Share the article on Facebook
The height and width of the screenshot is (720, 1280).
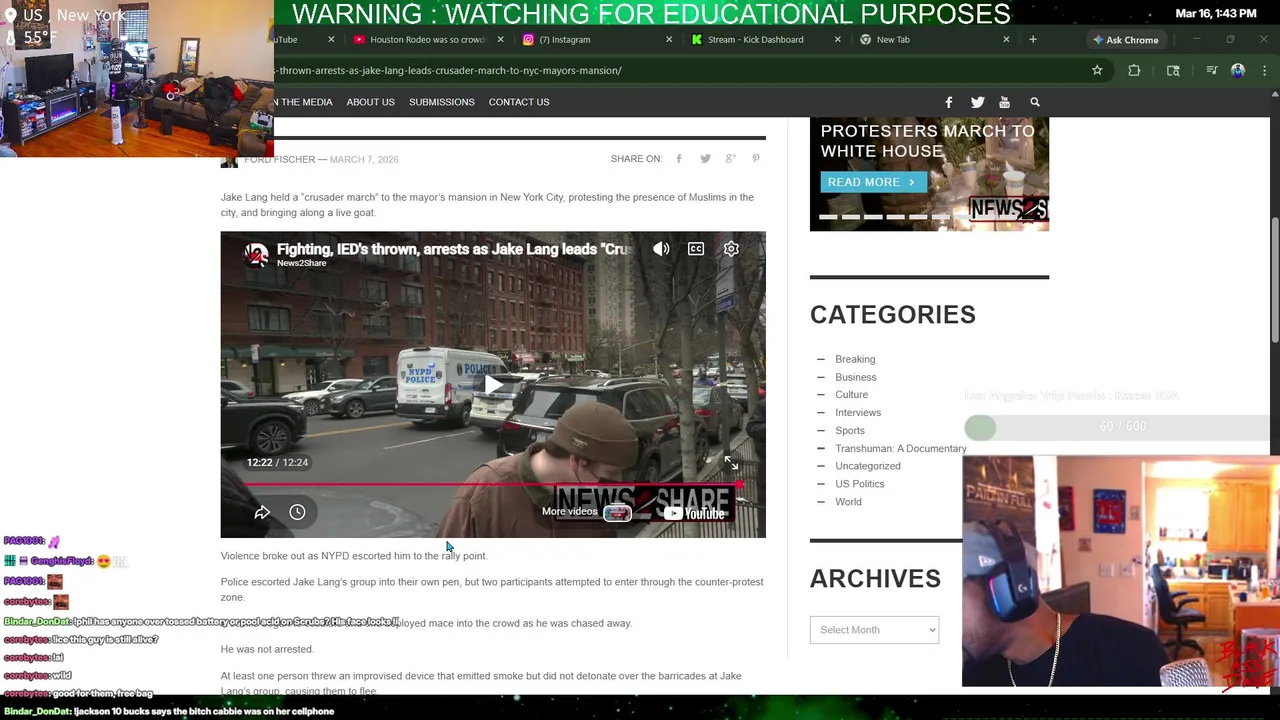click(x=679, y=159)
